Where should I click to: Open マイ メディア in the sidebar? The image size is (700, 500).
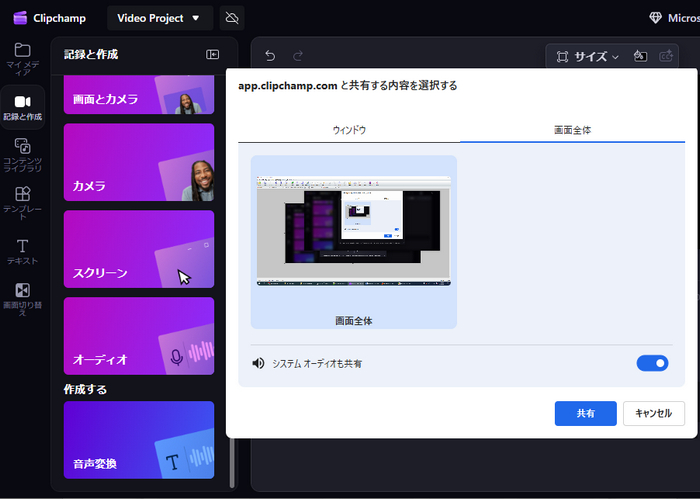pos(22,59)
